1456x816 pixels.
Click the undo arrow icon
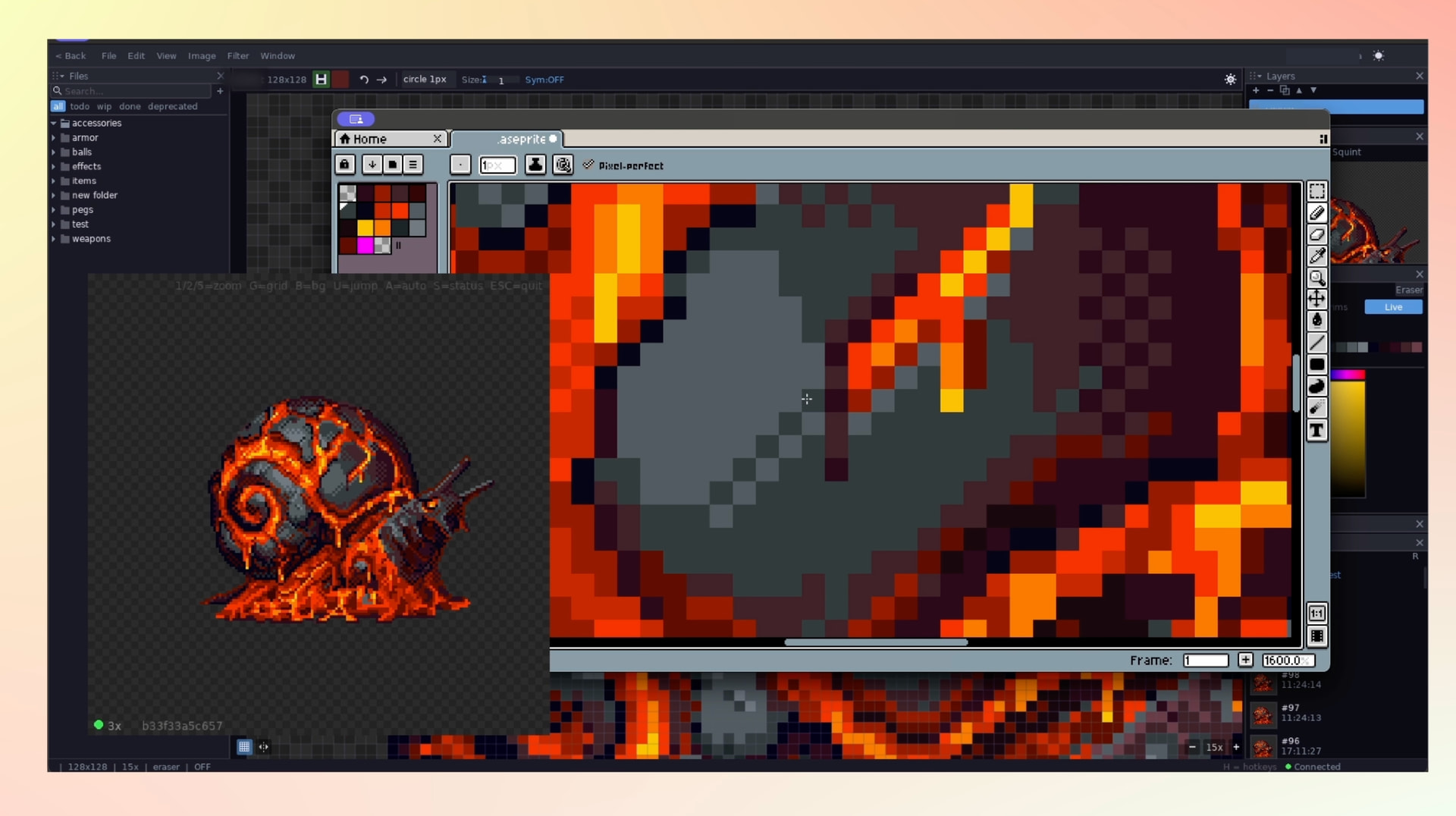pos(364,79)
